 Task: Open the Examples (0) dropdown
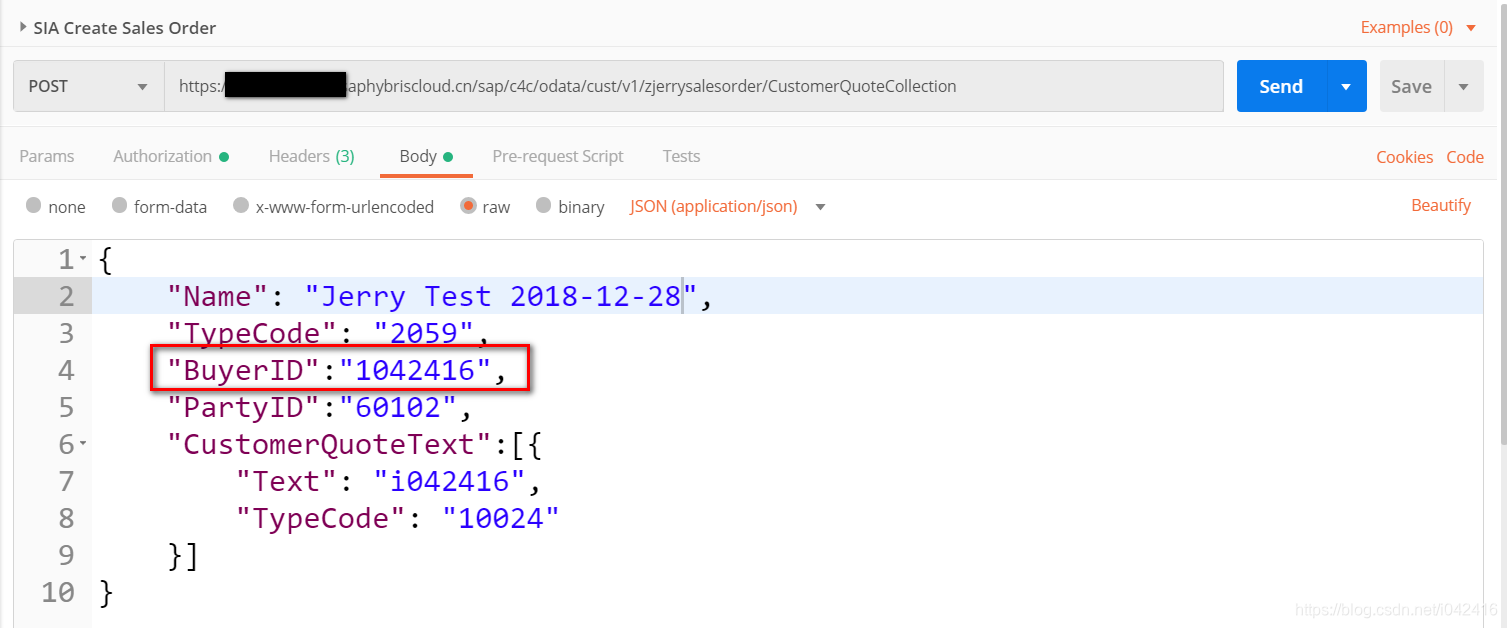(1418, 27)
